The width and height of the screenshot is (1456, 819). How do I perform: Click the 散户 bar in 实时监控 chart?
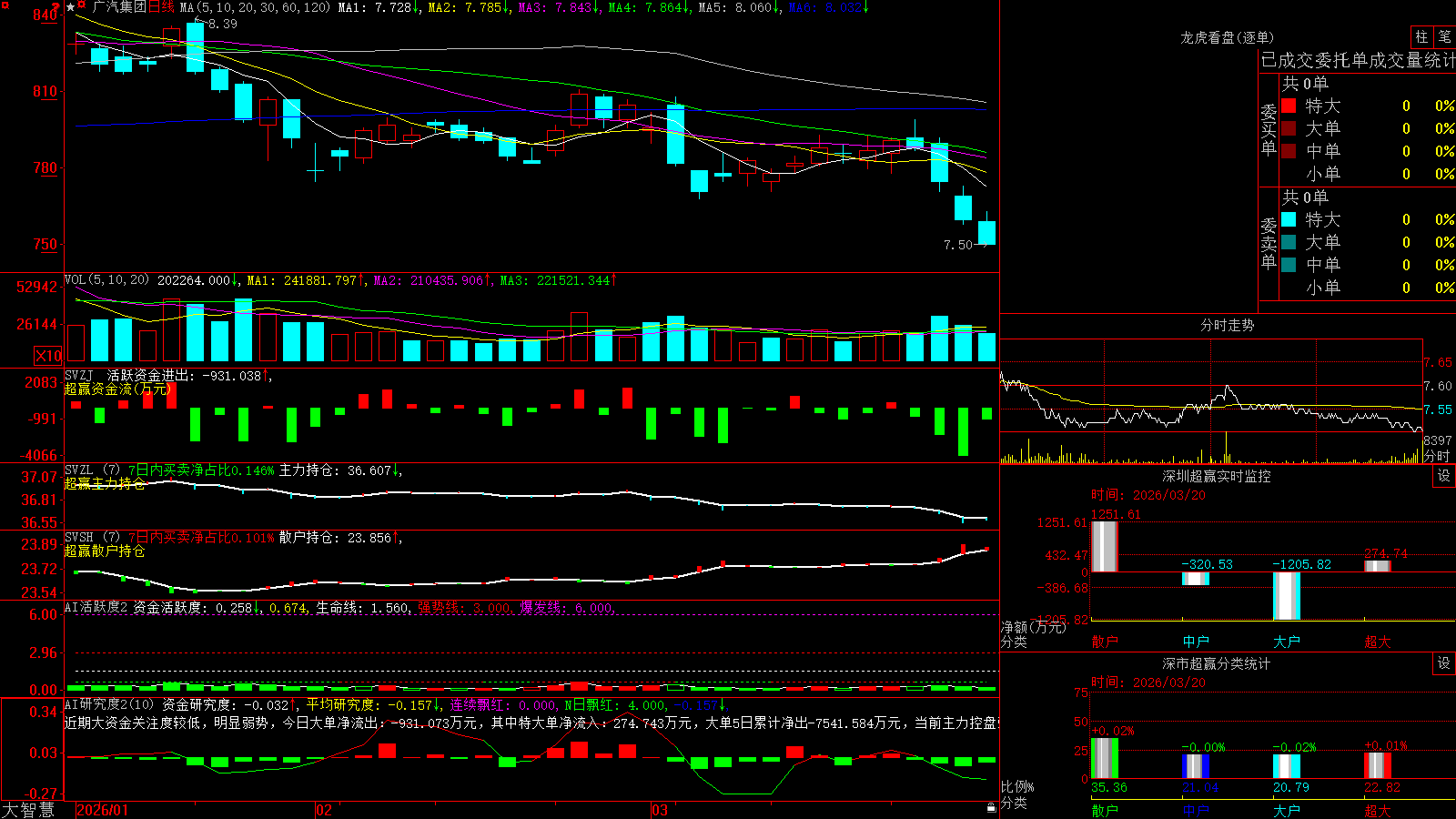pos(1104,546)
